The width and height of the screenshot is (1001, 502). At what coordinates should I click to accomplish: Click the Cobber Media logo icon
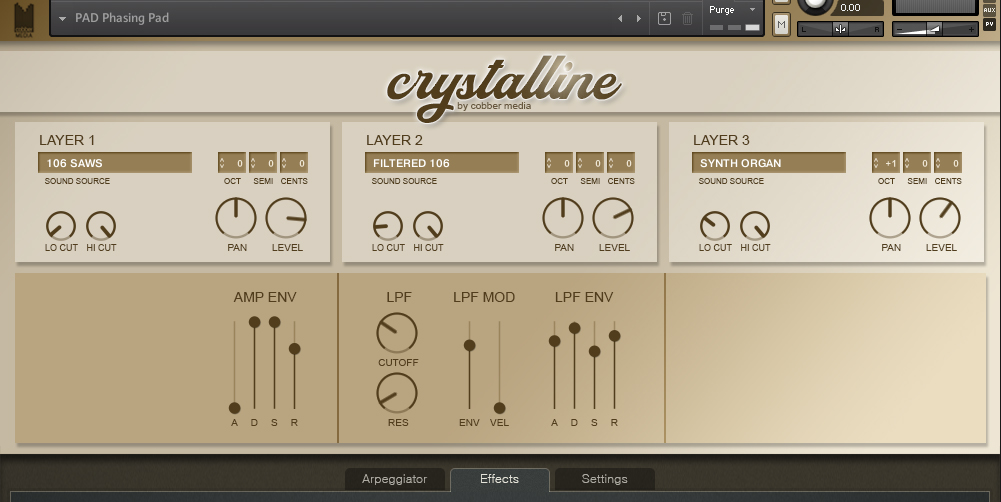(x=24, y=19)
